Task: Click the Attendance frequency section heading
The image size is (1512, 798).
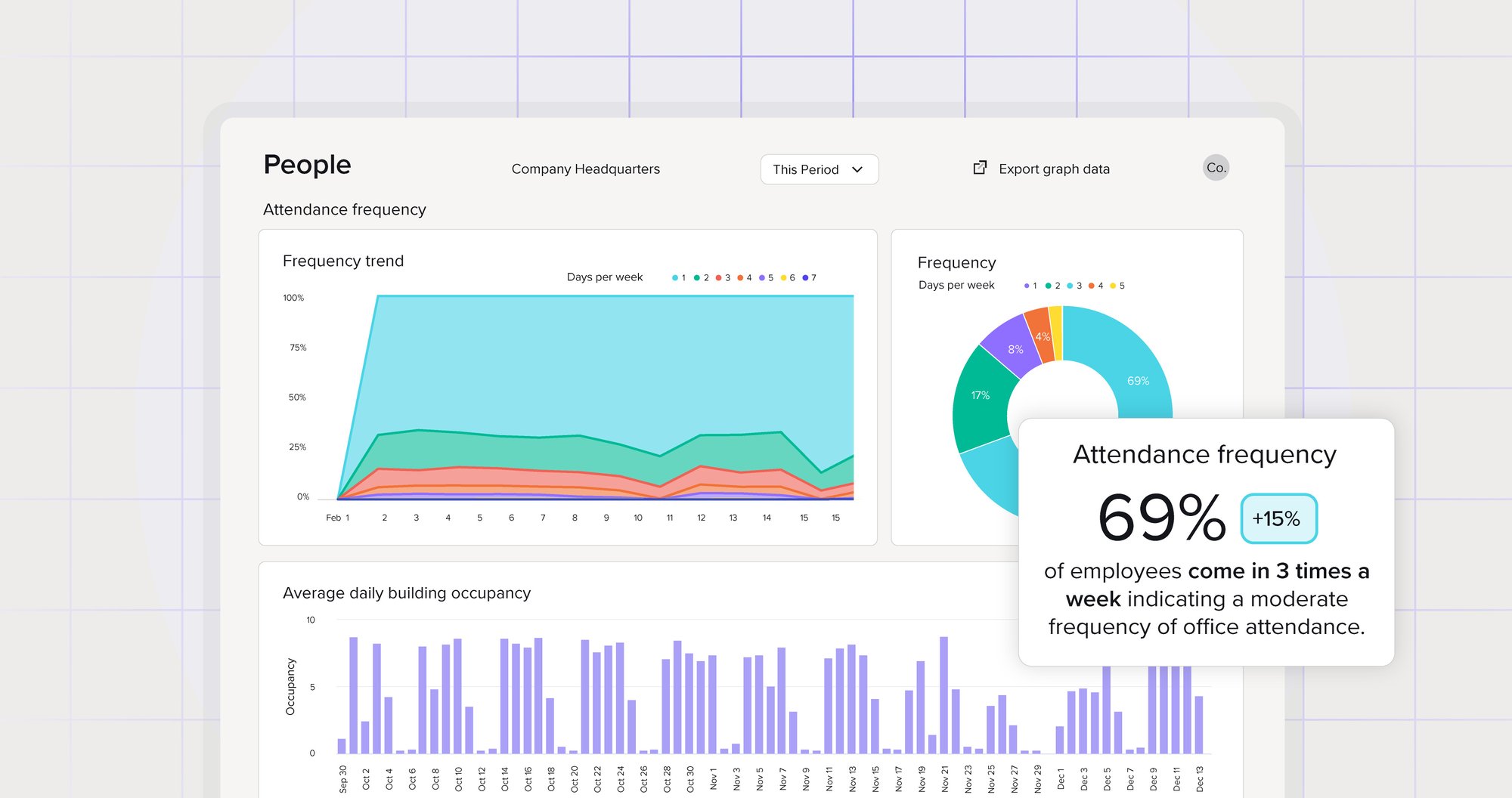Action: tap(344, 209)
